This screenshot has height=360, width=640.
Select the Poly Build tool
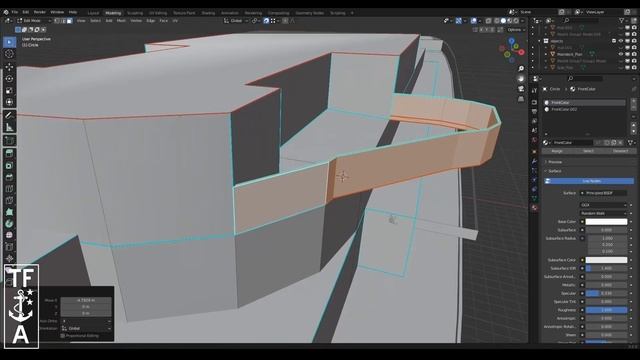click(9, 212)
